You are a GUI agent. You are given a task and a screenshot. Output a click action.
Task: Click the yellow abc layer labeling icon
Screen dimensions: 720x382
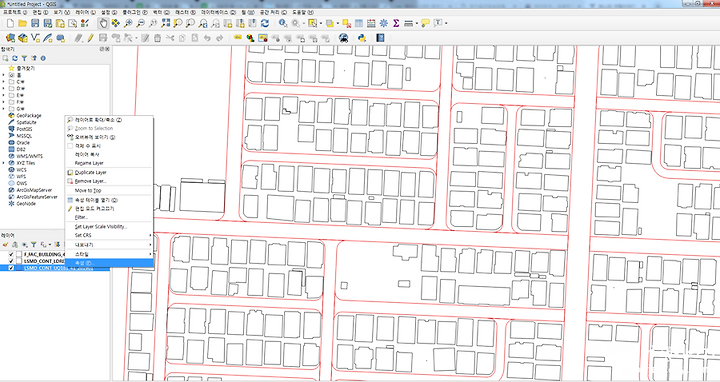238,38
